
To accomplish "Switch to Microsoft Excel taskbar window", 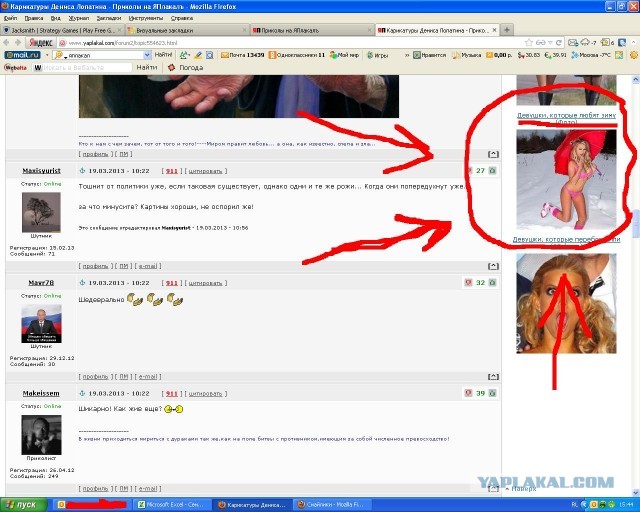I will click(171, 505).
